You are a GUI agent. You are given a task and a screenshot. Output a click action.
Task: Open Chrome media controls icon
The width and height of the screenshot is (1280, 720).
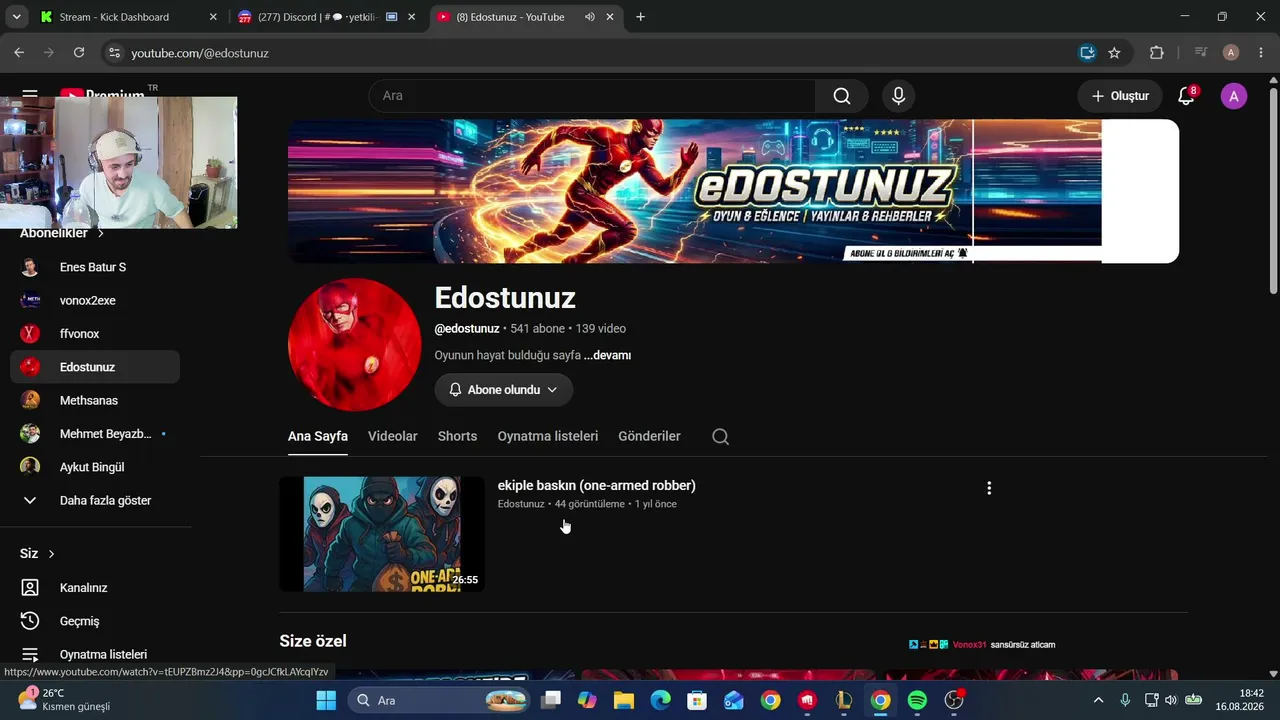1201,53
